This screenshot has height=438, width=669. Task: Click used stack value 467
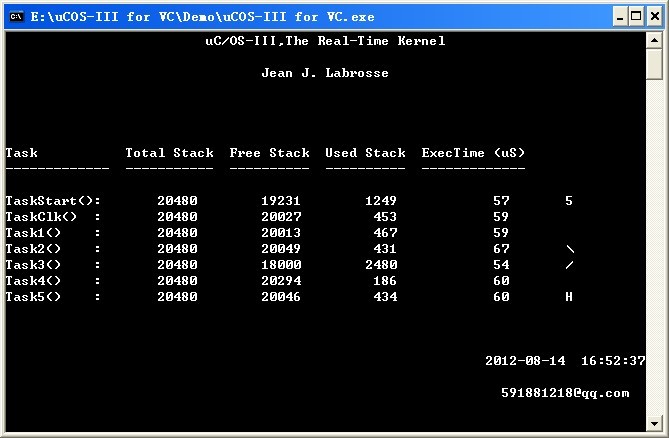tap(385, 232)
